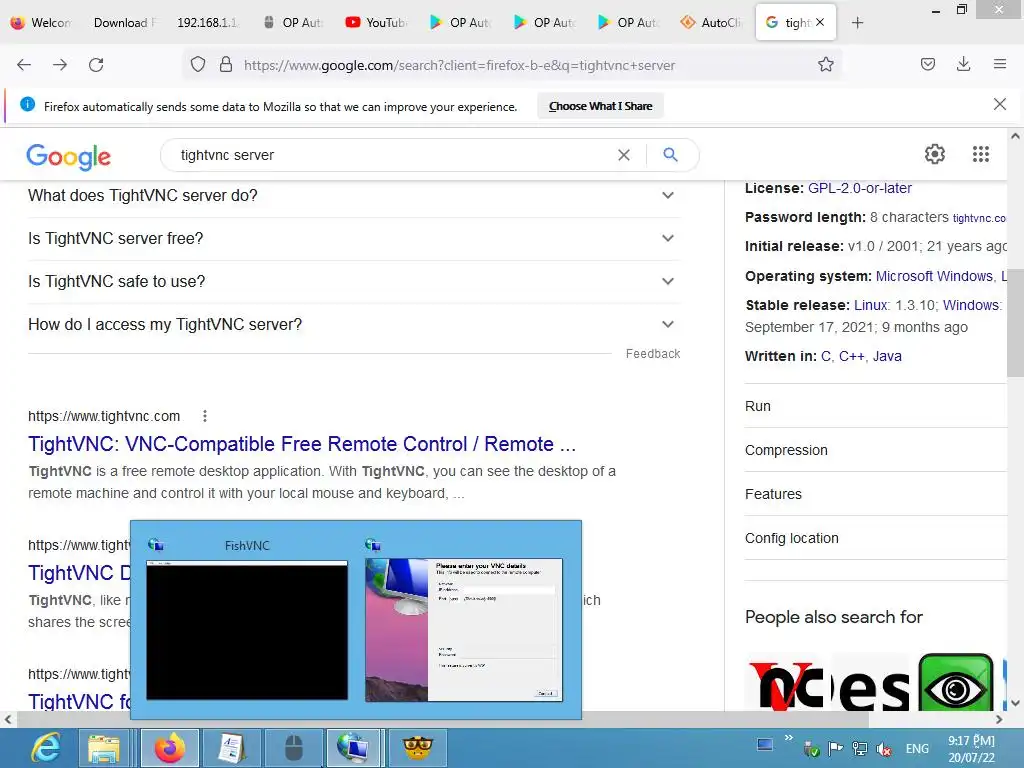Reload the current Google search page
Screen dimensions: 1024x768
point(96,65)
